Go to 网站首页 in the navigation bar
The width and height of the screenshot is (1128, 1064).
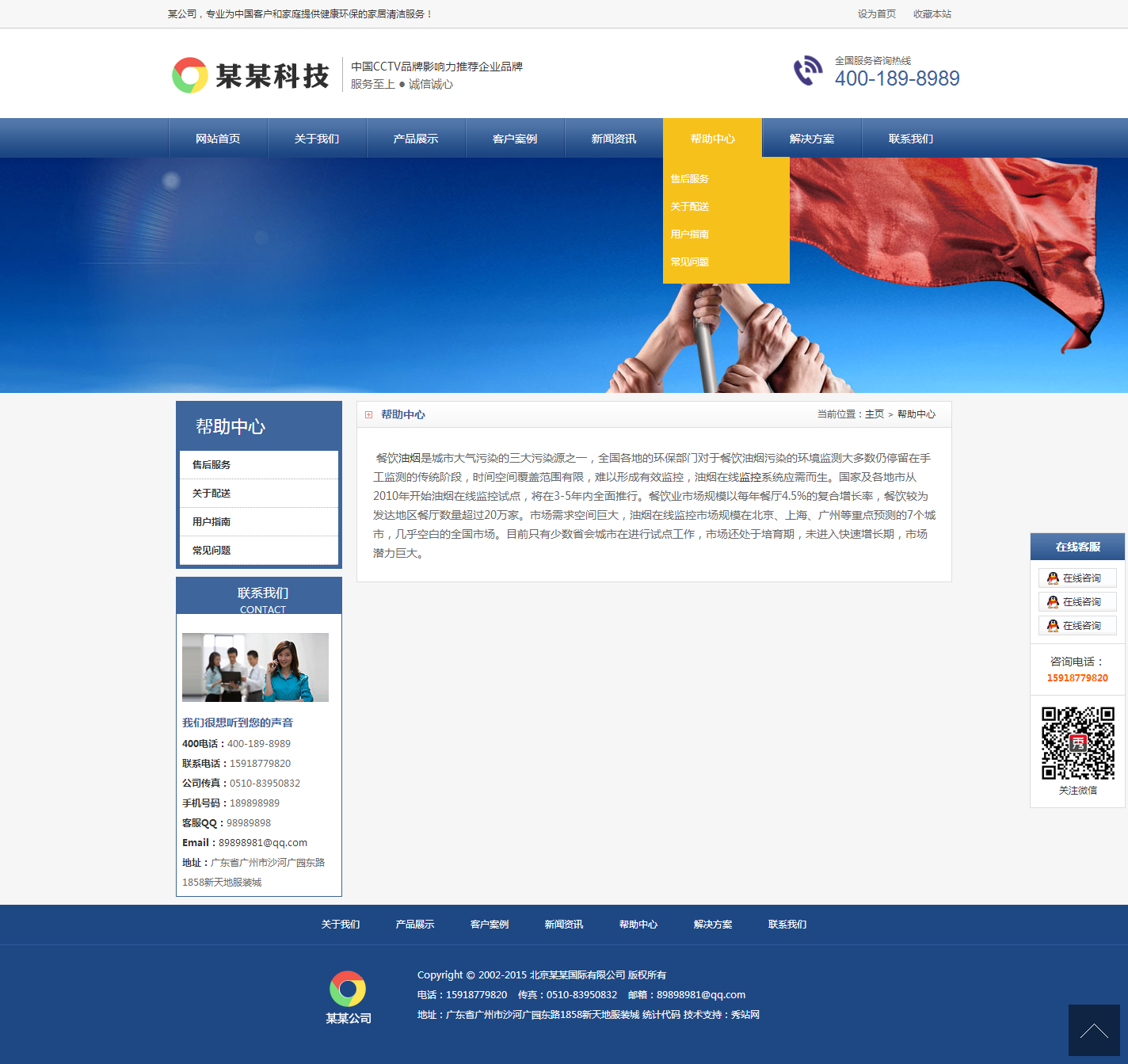[x=218, y=139]
